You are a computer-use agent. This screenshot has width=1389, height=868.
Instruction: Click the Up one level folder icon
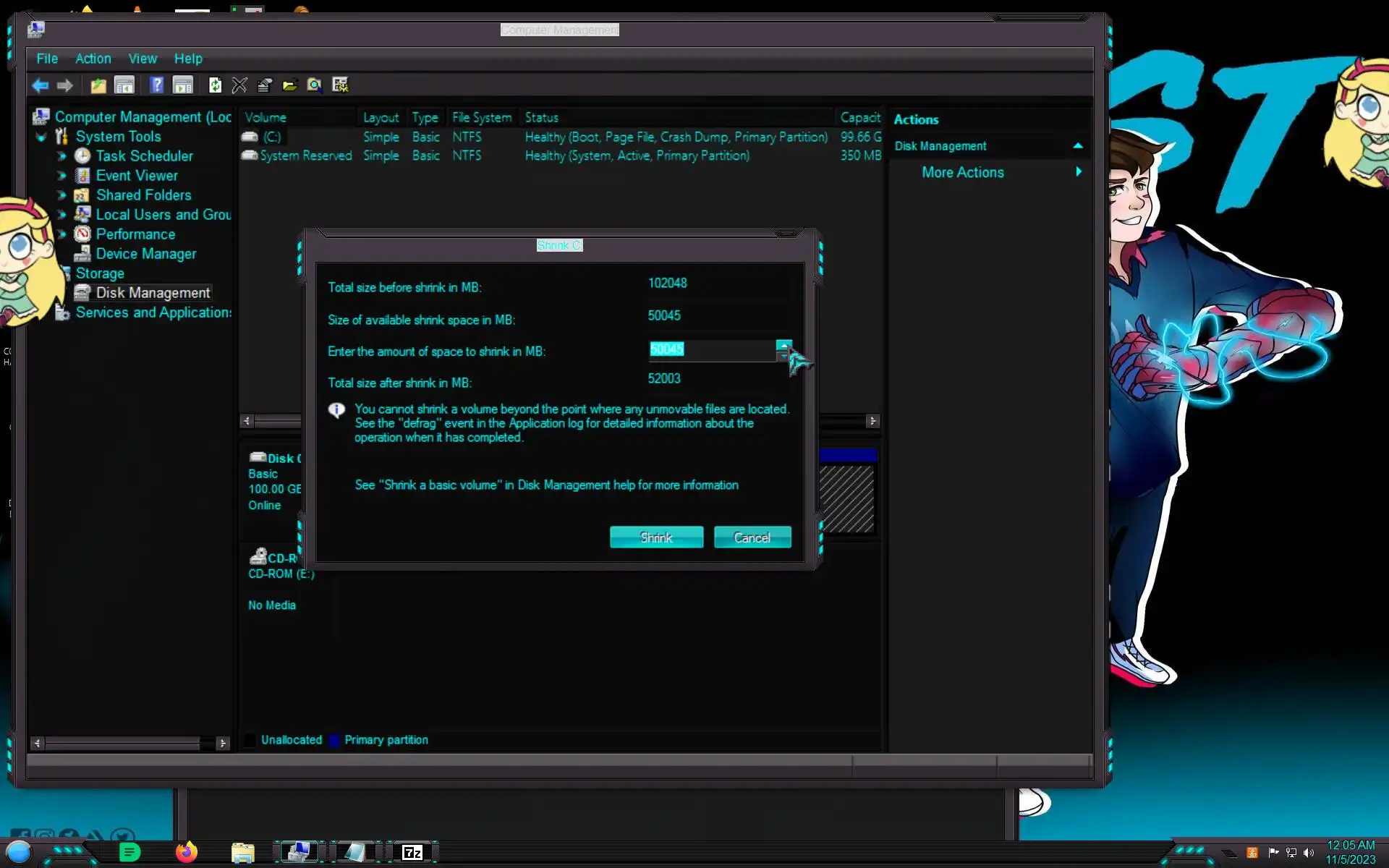point(98,85)
